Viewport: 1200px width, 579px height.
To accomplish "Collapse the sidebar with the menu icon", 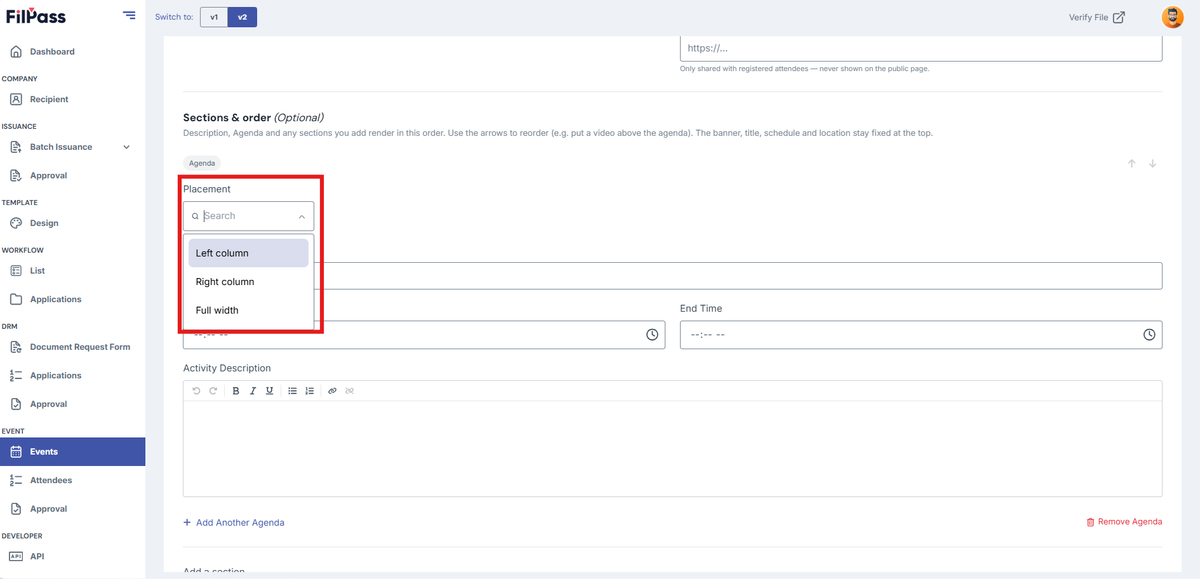I will click(x=129, y=15).
